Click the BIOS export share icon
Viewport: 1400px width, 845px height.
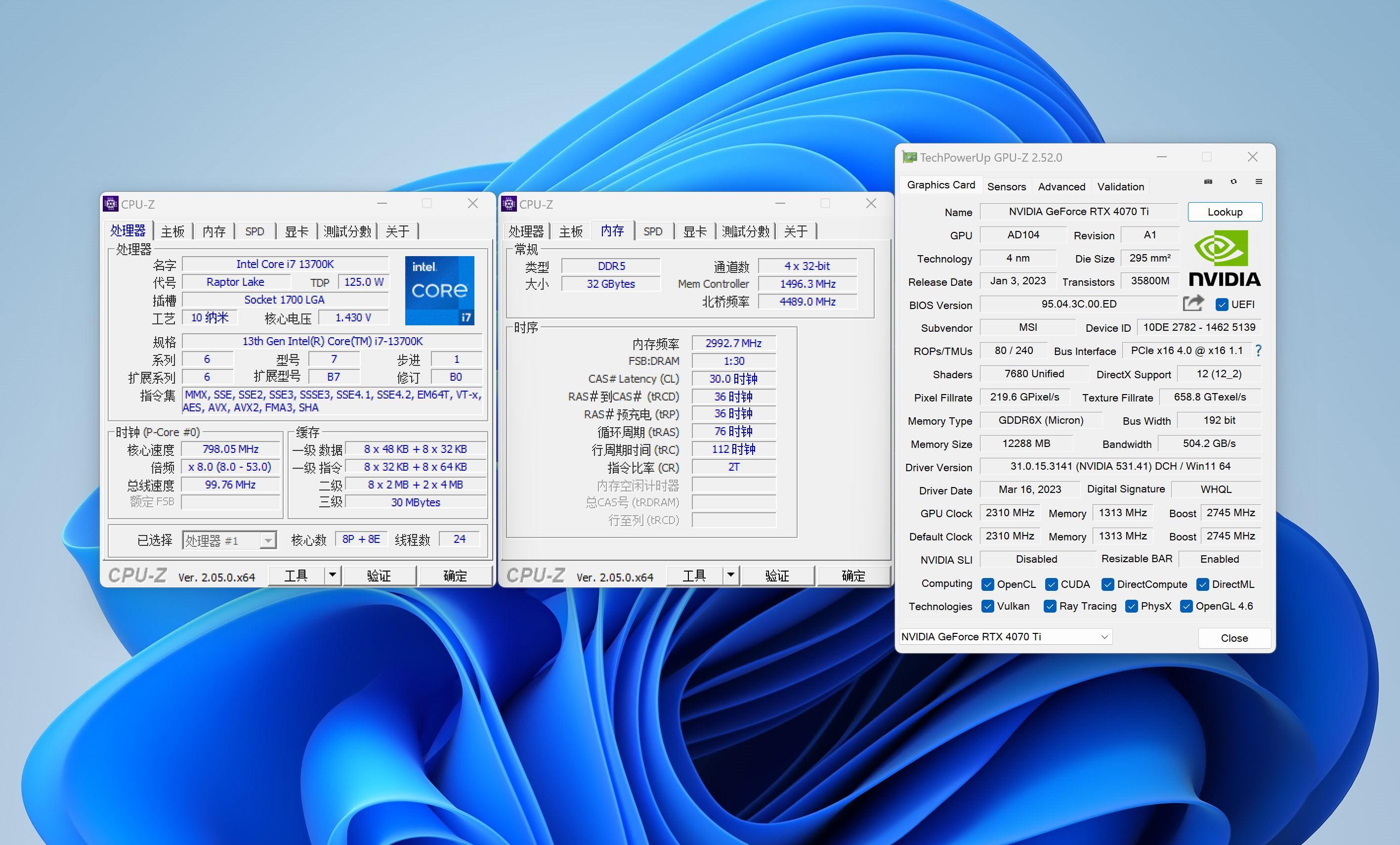tap(1193, 303)
